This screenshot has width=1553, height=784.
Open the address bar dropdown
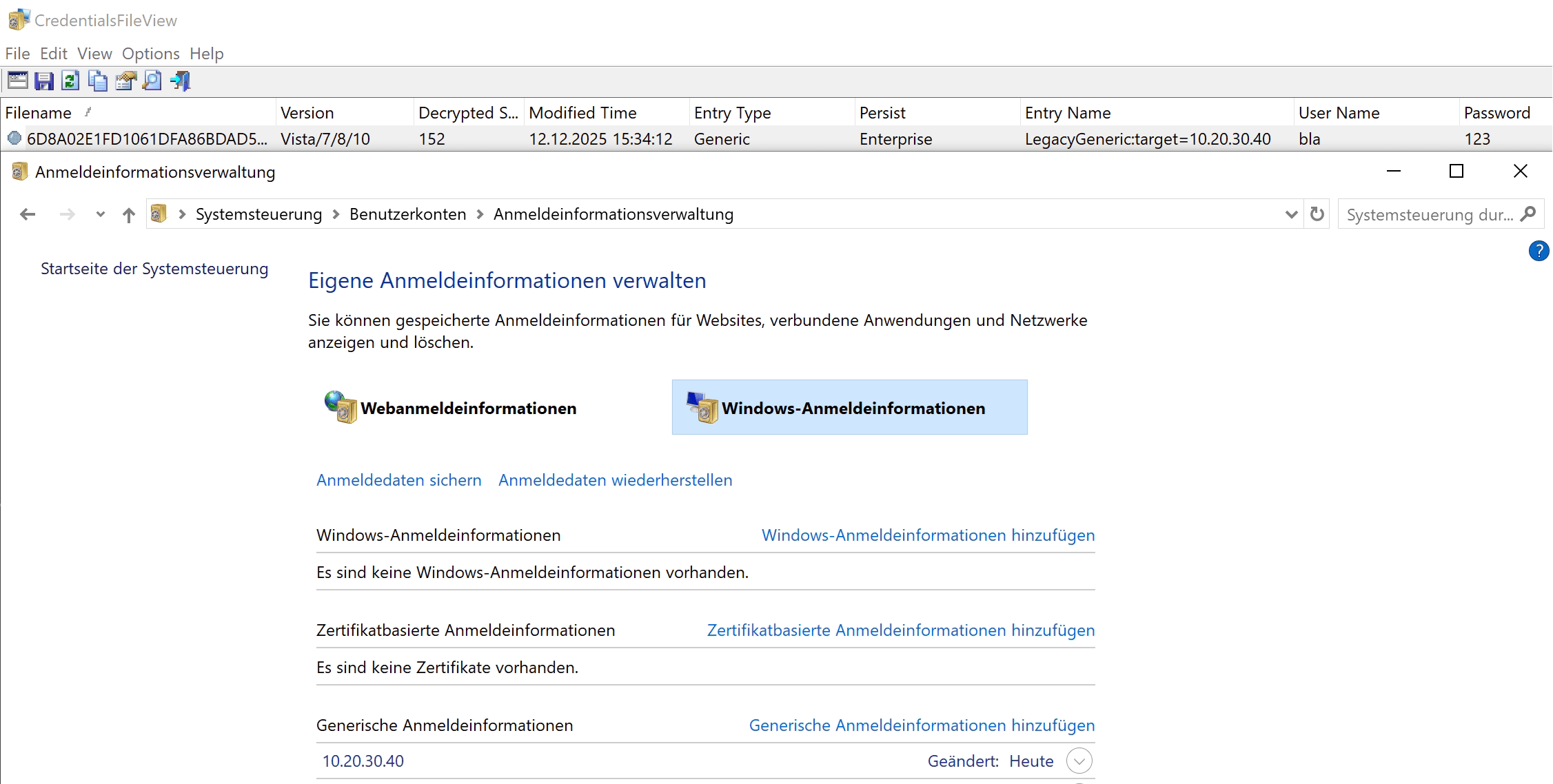1290,214
